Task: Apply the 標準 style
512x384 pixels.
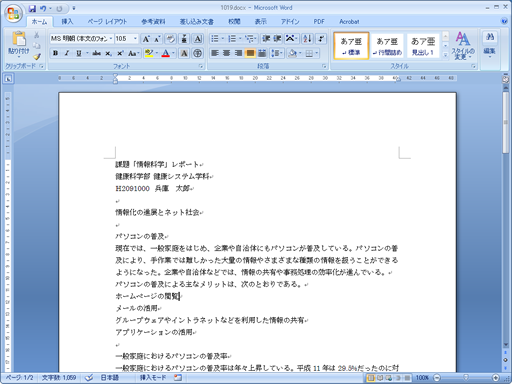Action: 351,46
